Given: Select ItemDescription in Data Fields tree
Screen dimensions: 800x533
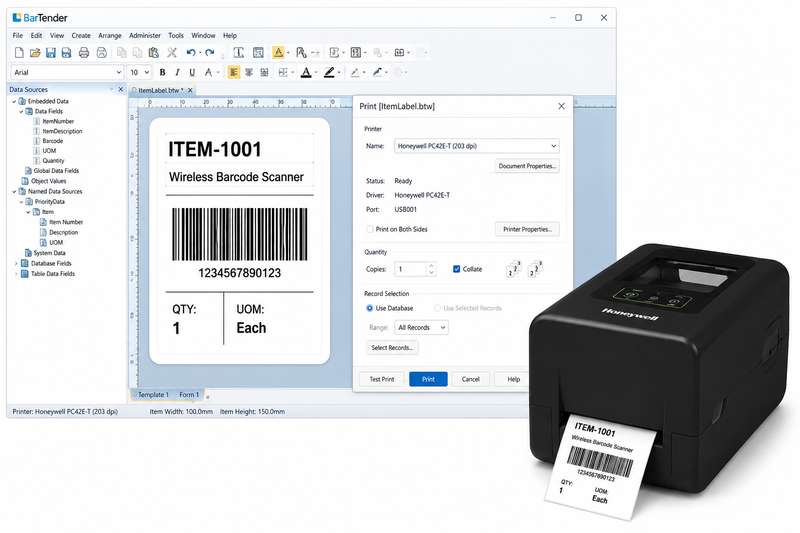Looking at the screenshot, I should [x=62, y=131].
